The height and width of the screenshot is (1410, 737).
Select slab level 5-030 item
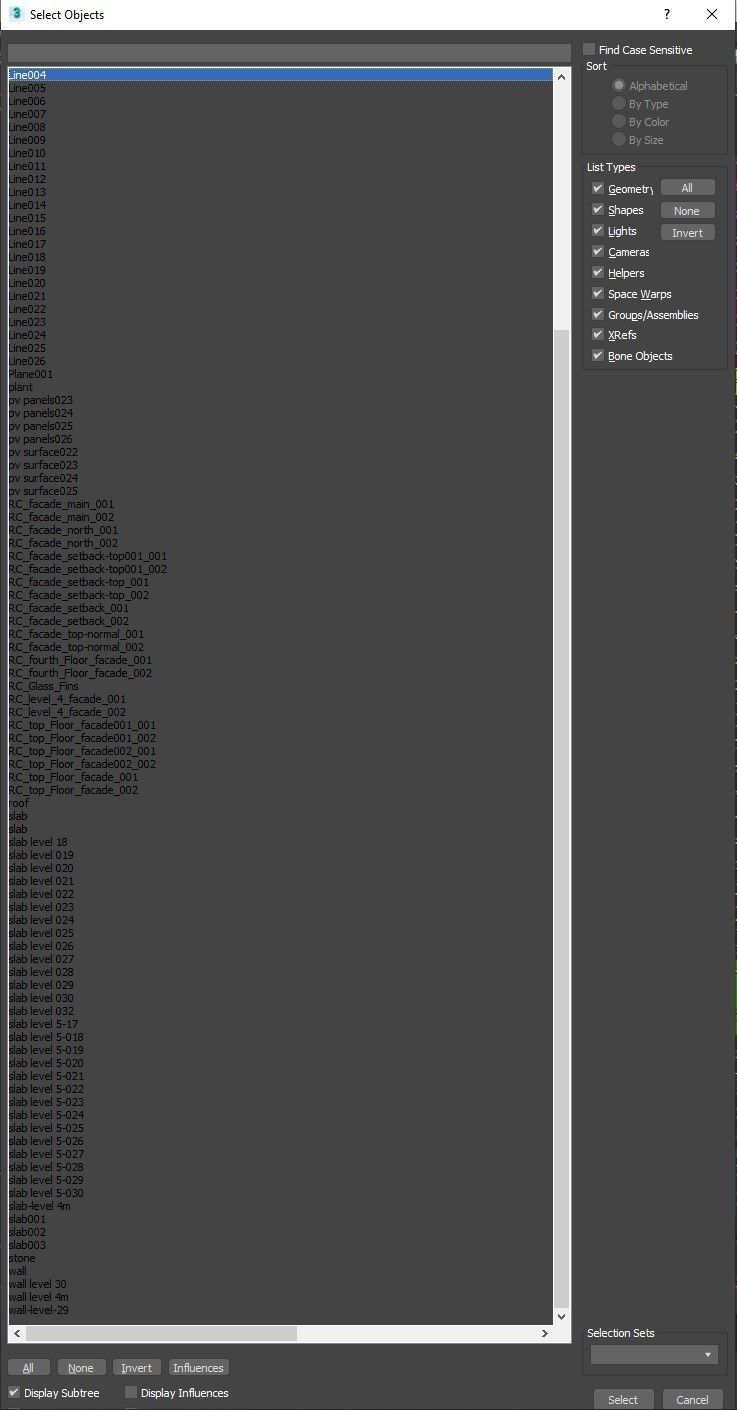pos(280,1193)
